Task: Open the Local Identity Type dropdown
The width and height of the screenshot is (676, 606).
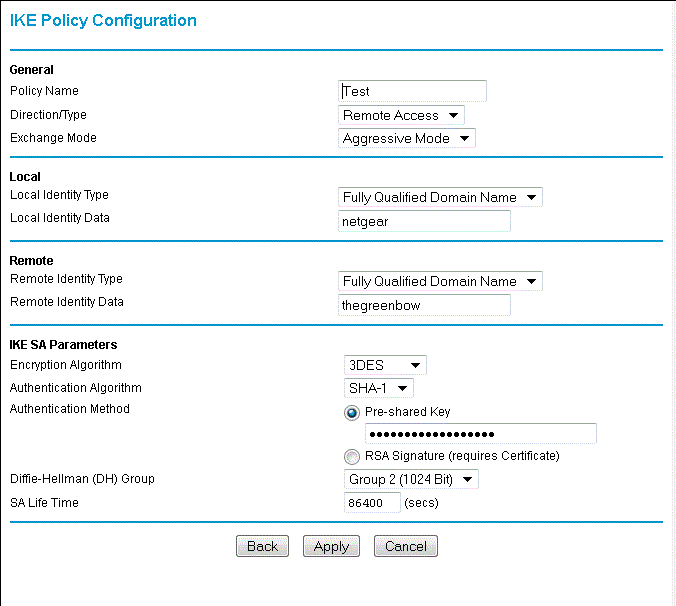Action: [x=440, y=197]
